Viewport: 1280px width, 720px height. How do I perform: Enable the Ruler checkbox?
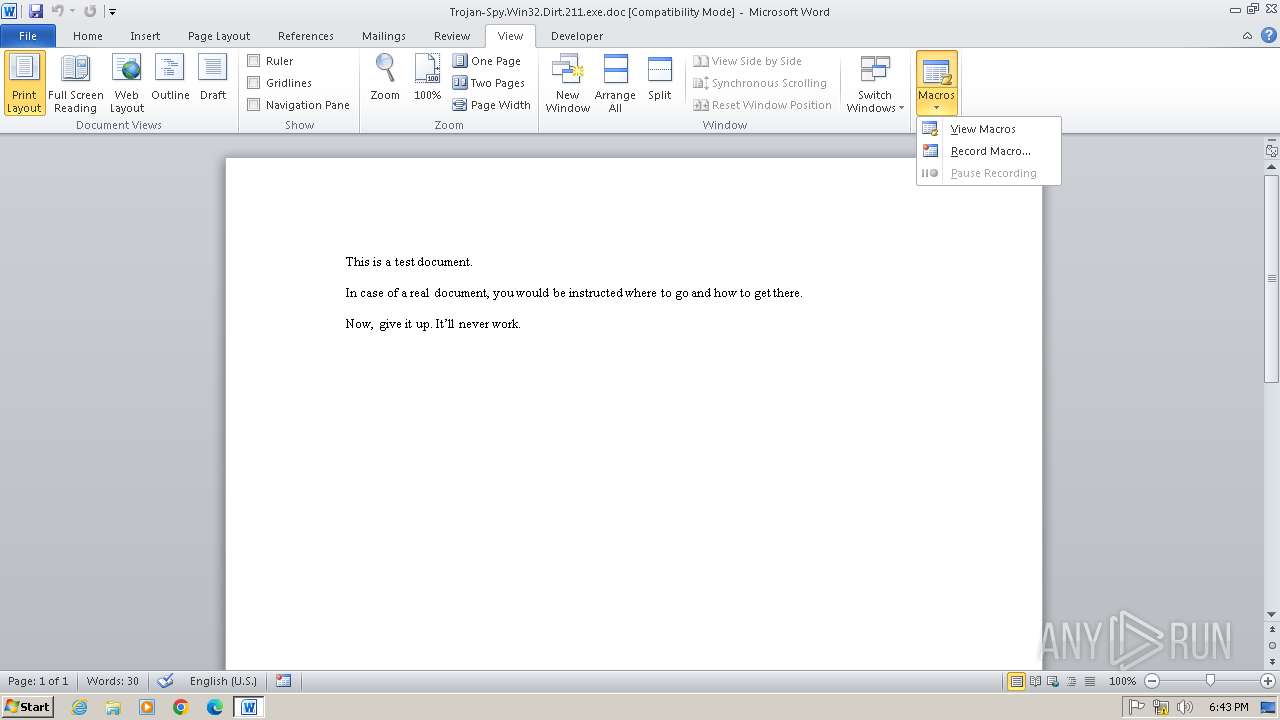tap(254, 61)
